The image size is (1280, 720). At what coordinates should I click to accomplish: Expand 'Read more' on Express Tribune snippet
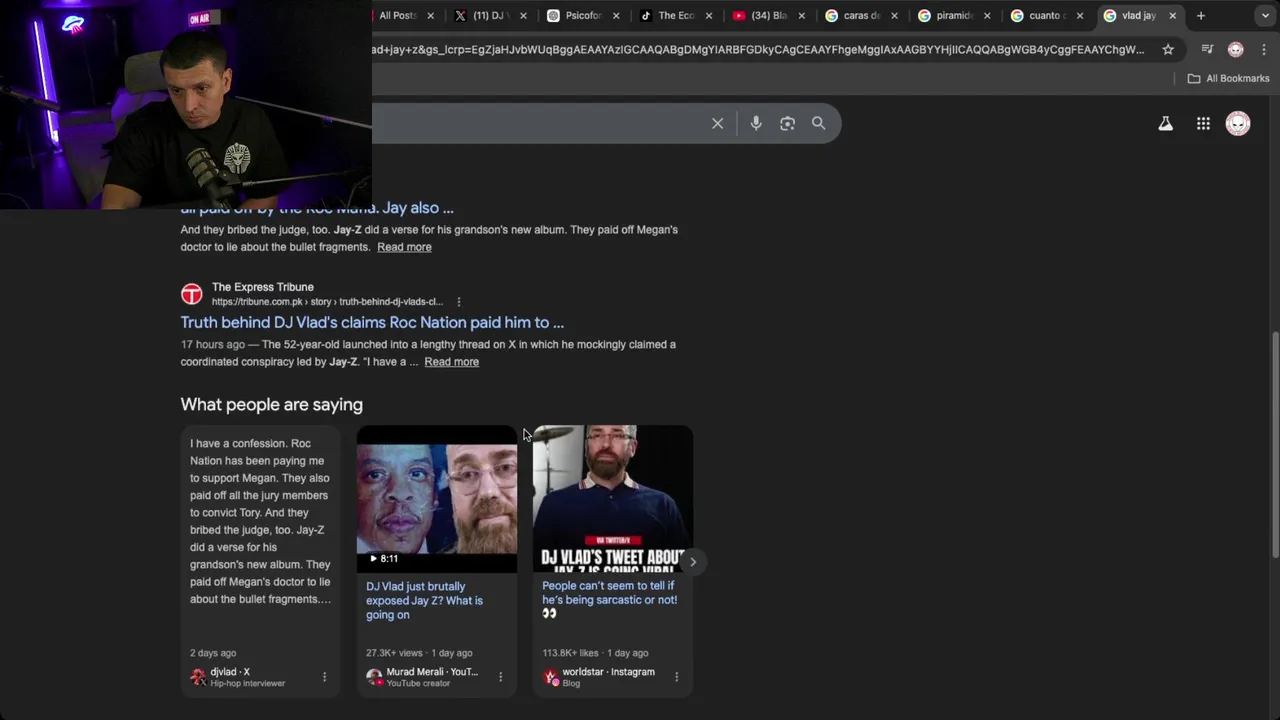[451, 362]
